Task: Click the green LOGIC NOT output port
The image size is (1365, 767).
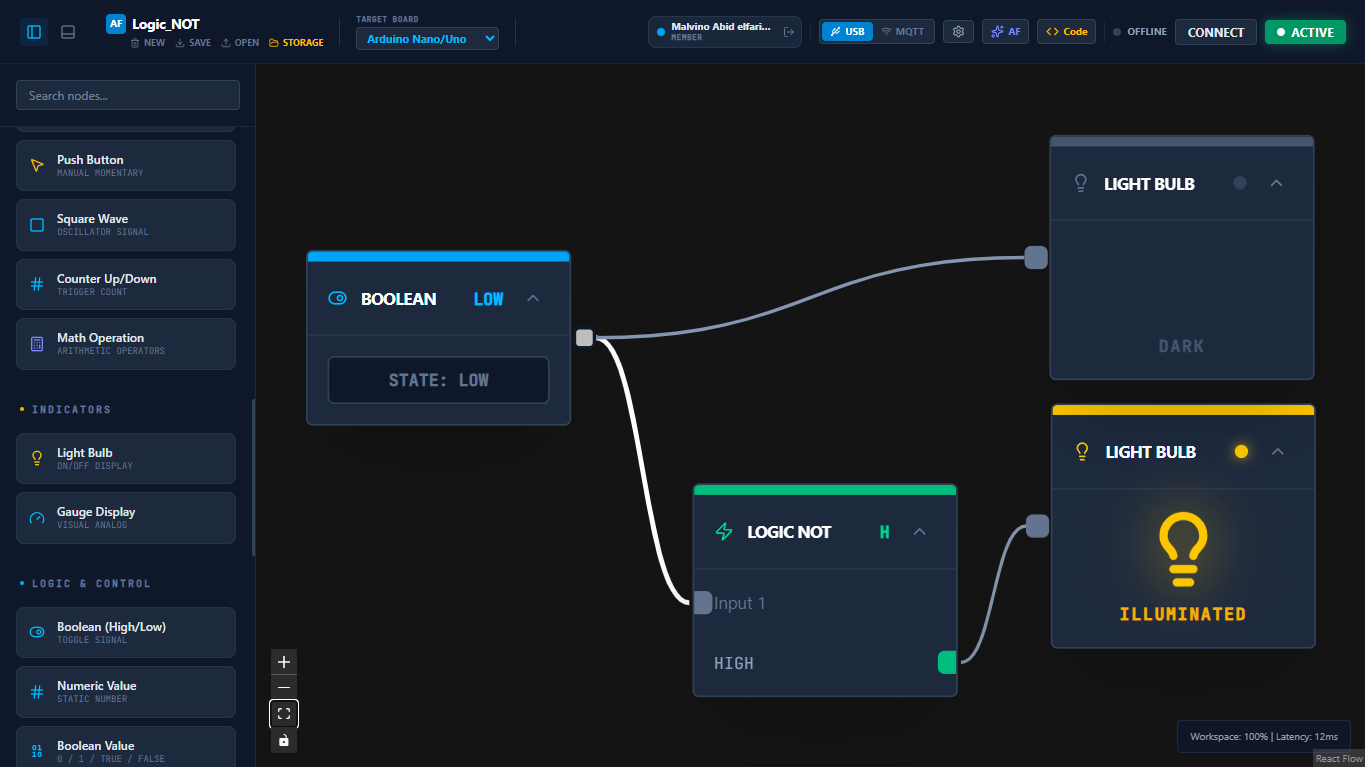Action: point(947,662)
